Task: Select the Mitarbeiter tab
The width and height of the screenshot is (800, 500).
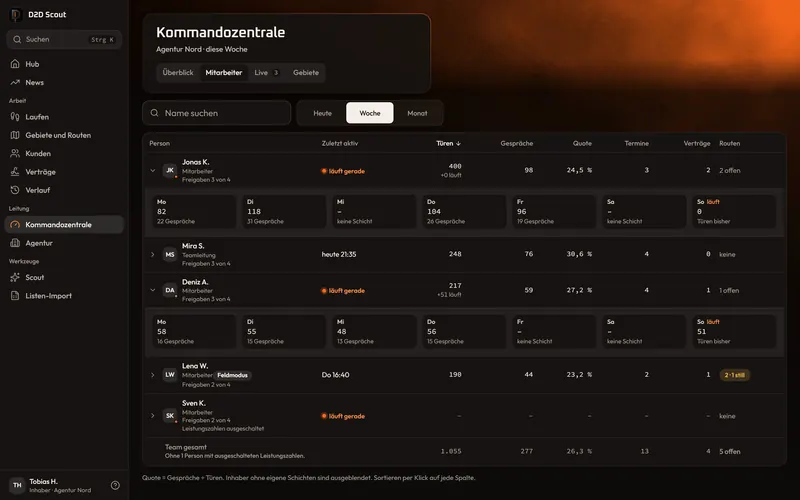Action: 223,72
